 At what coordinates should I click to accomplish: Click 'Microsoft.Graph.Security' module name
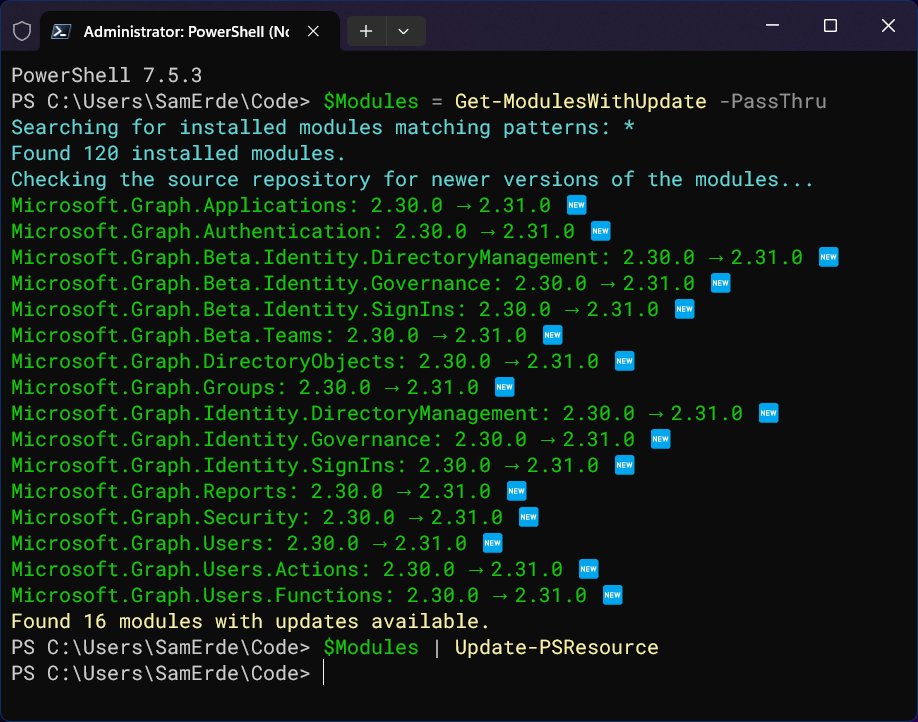(x=155, y=516)
